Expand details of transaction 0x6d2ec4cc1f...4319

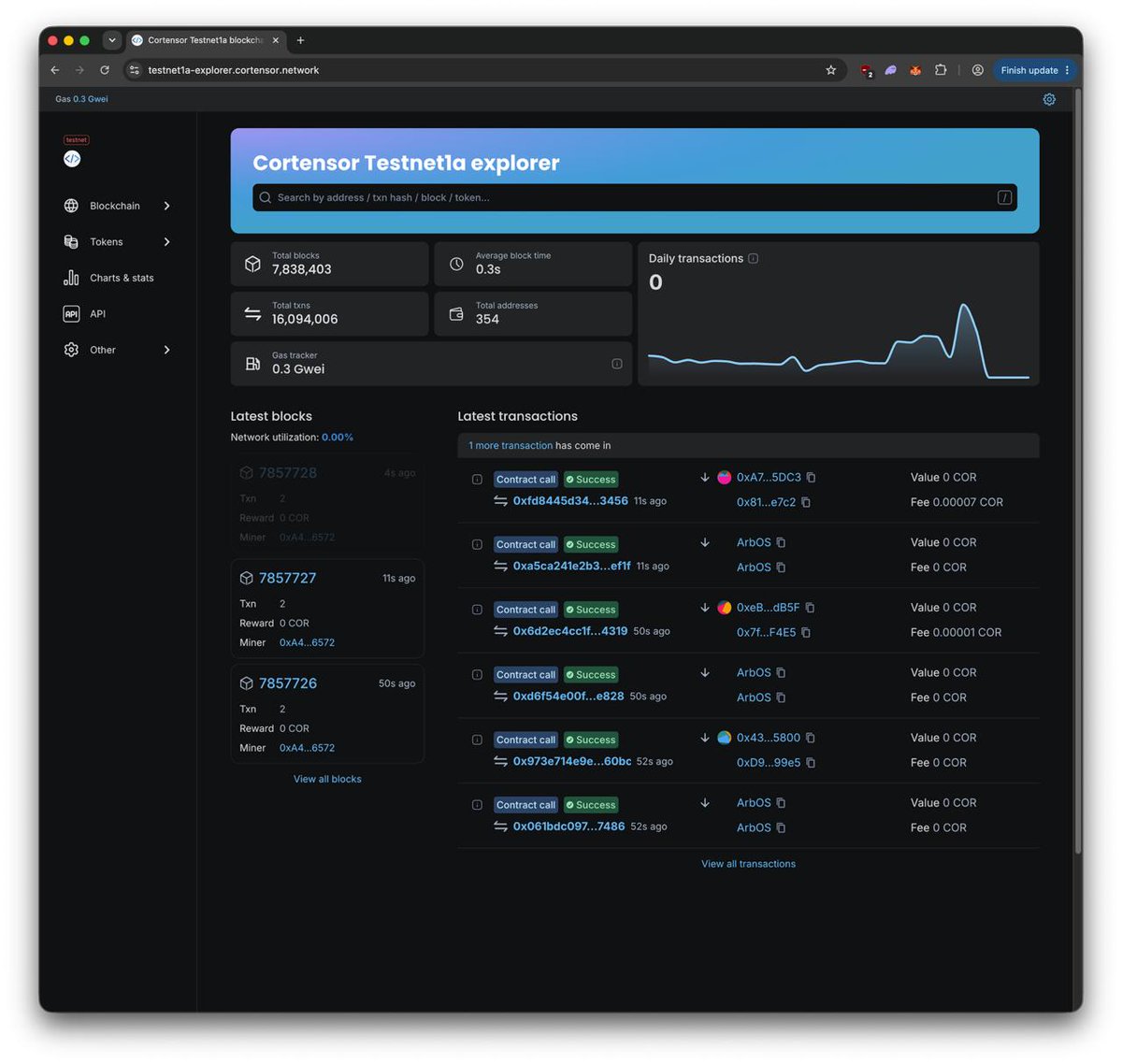(477, 610)
